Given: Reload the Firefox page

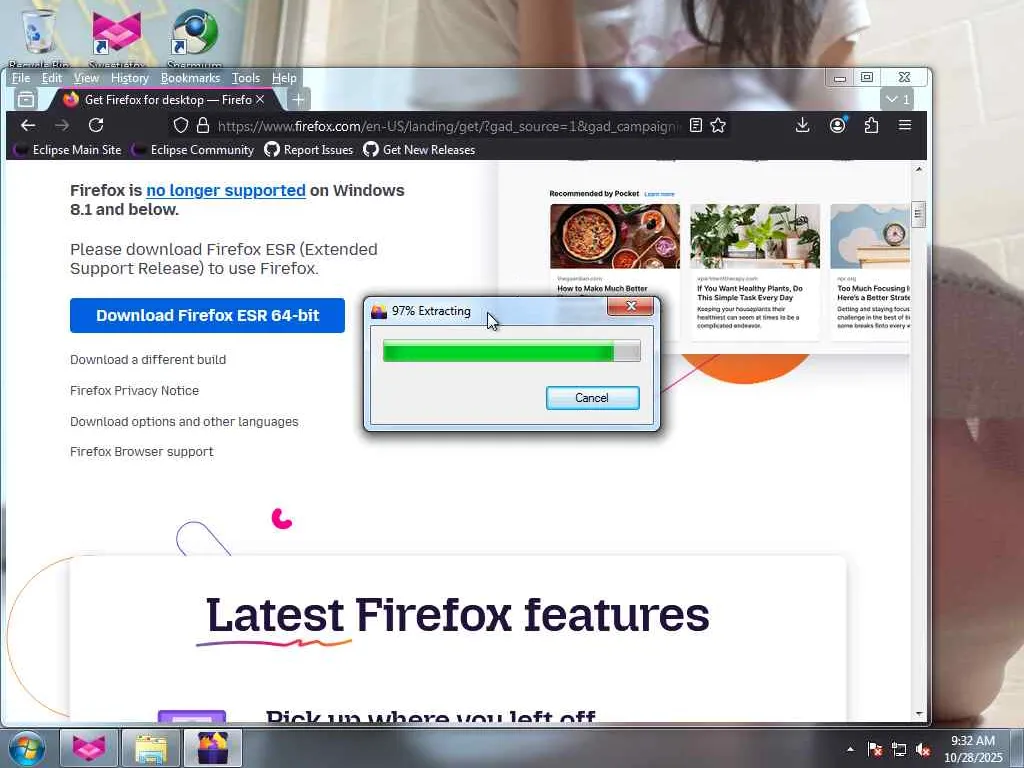Looking at the screenshot, I should tap(96, 125).
